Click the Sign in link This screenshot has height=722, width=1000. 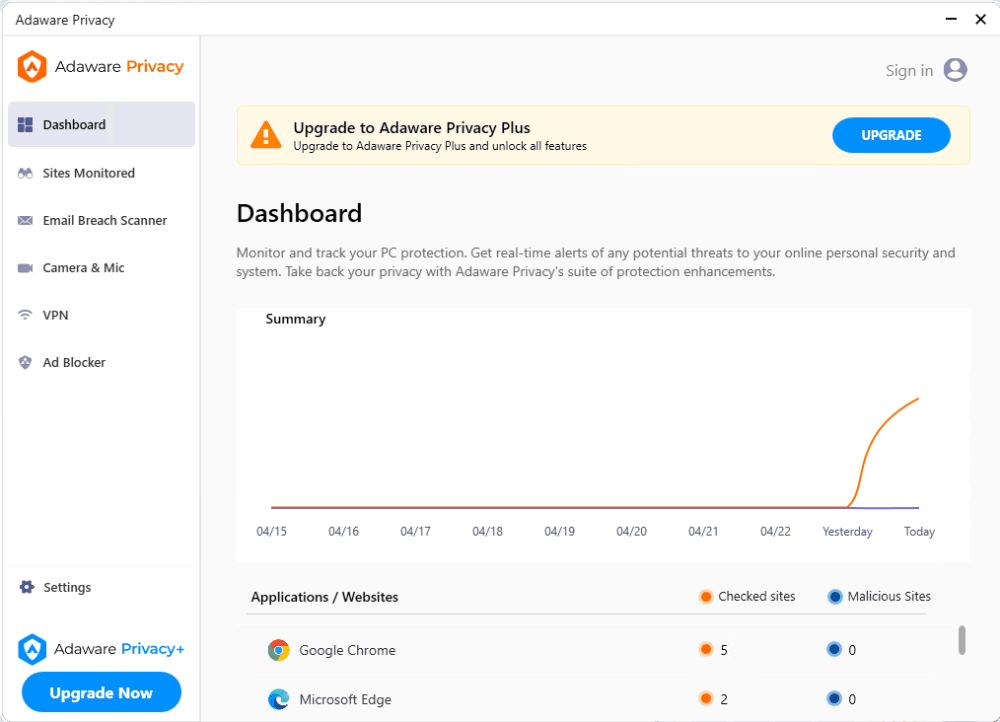point(909,71)
